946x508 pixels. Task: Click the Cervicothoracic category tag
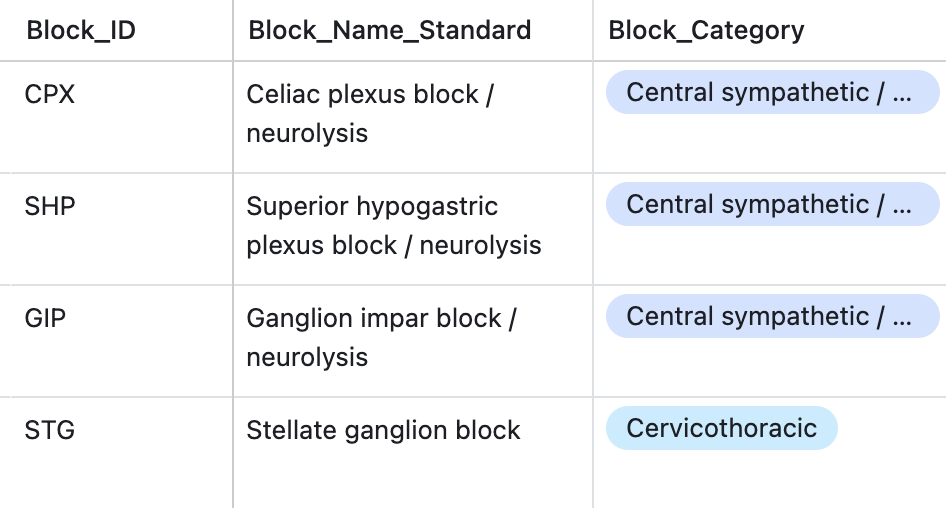click(x=721, y=428)
